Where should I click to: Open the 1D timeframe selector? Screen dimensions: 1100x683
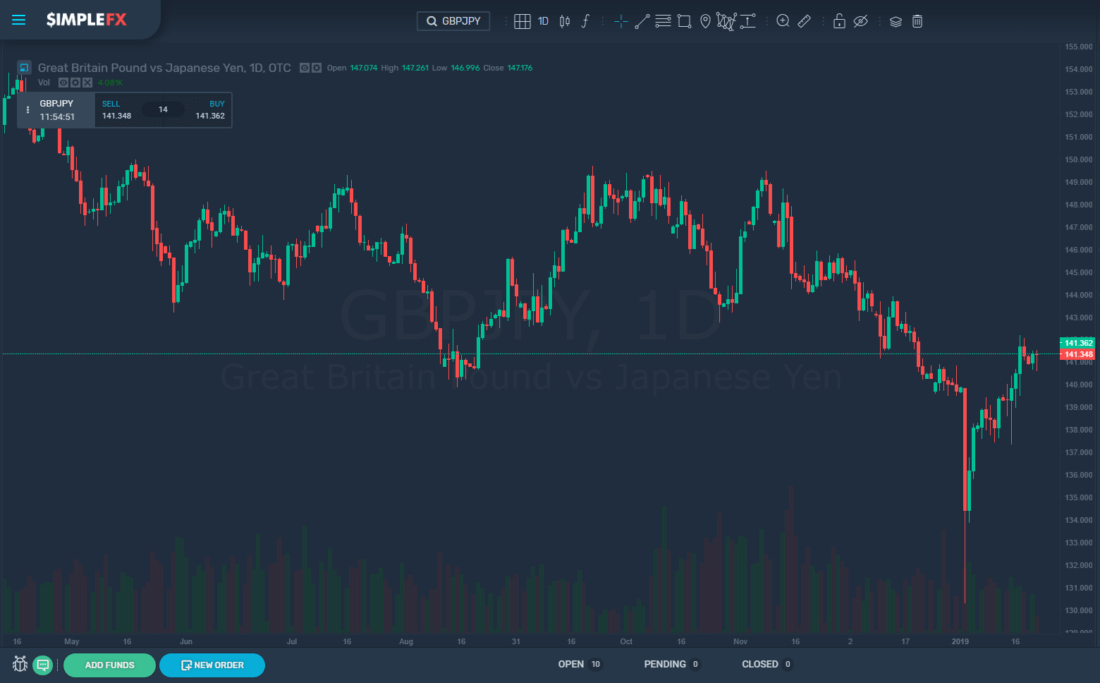point(543,20)
